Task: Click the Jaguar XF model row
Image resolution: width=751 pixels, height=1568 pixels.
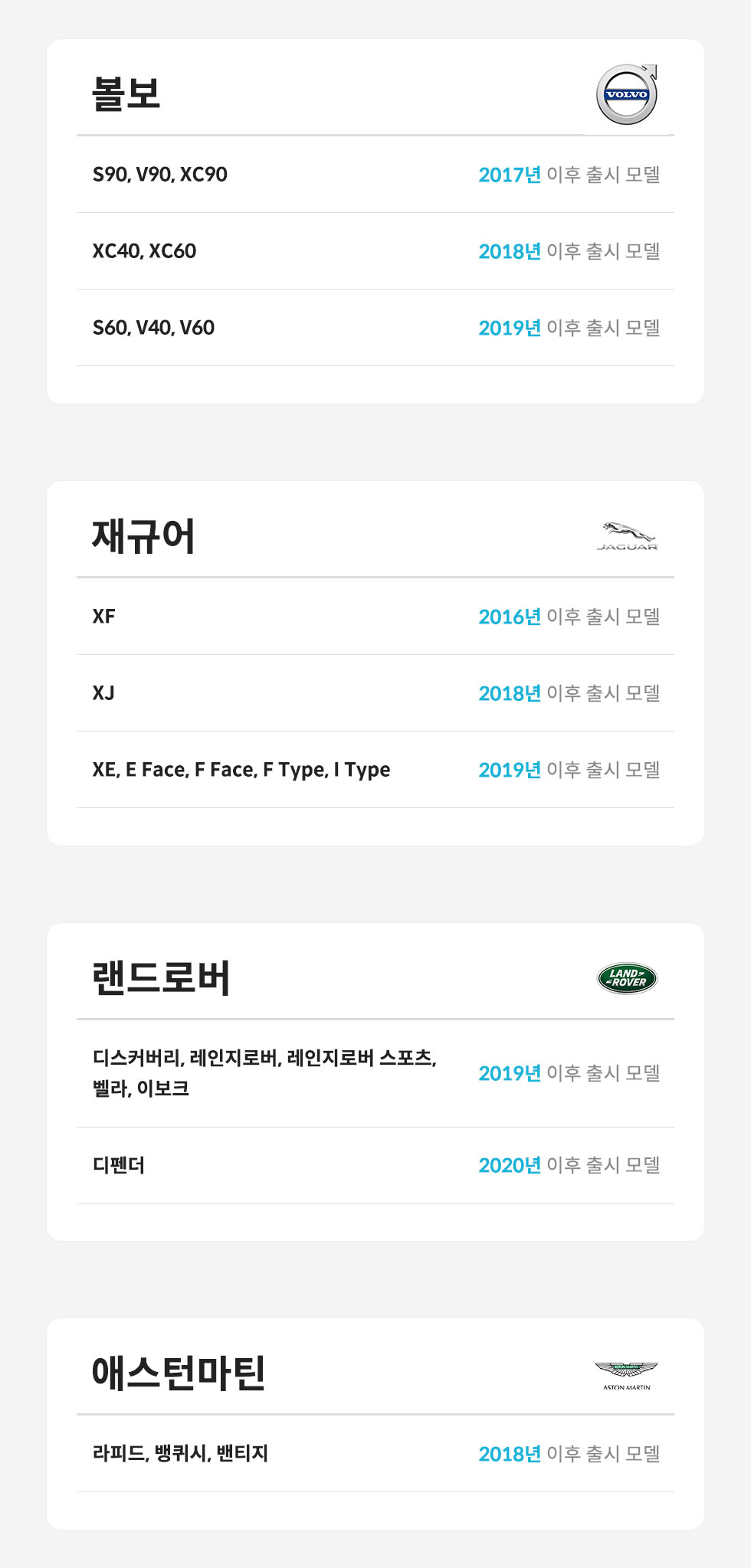Action: pos(104,617)
